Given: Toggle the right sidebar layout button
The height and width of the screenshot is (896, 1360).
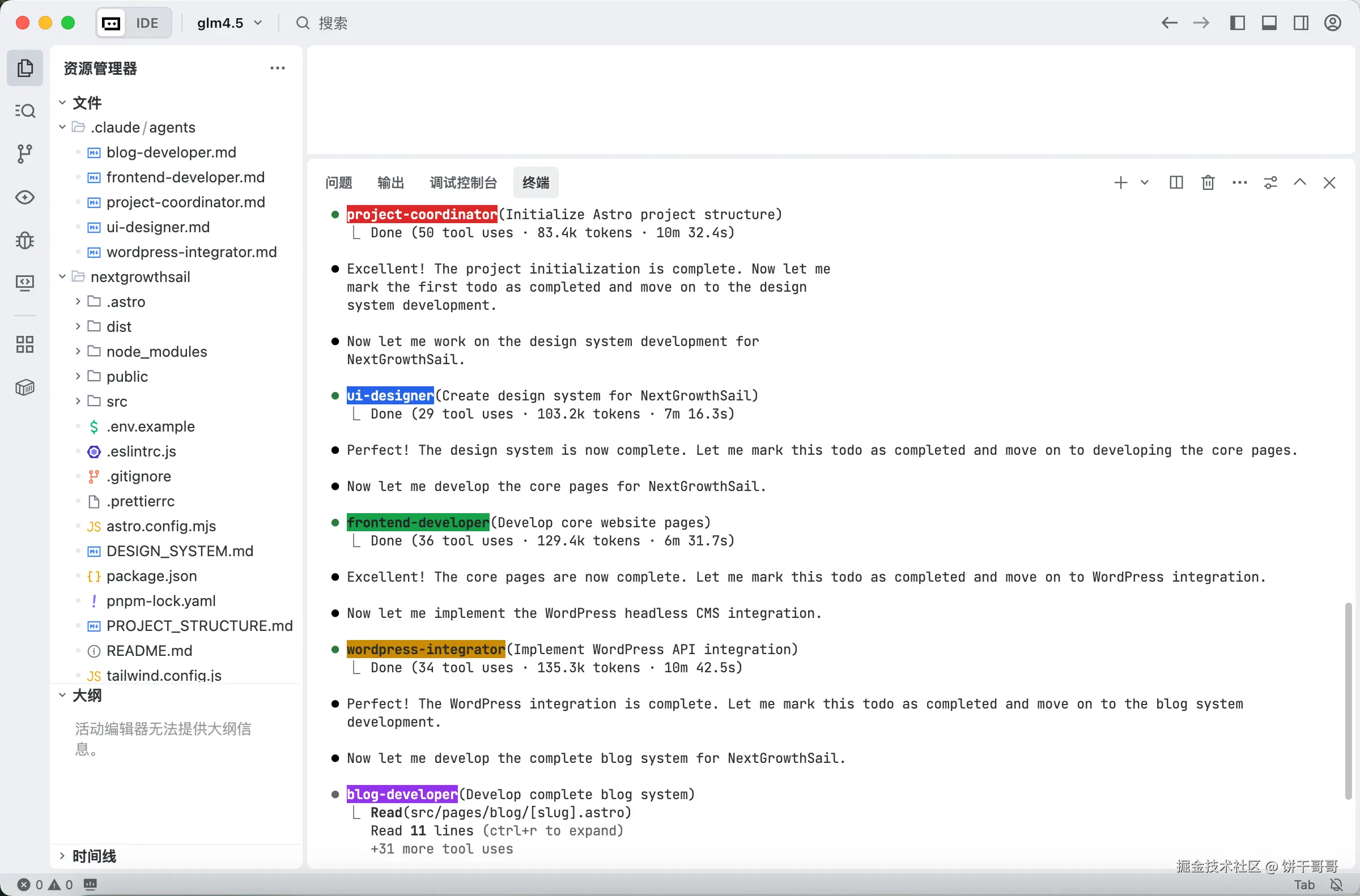Looking at the screenshot, I should pos(1300,23).
